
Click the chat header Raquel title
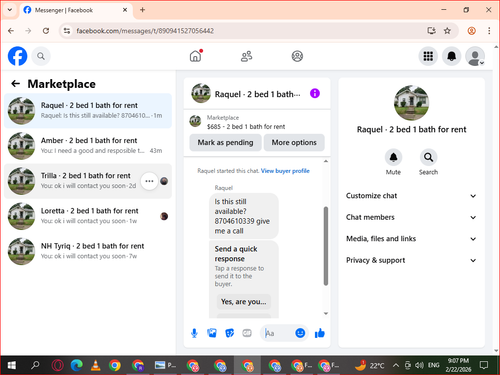point(258,94)
